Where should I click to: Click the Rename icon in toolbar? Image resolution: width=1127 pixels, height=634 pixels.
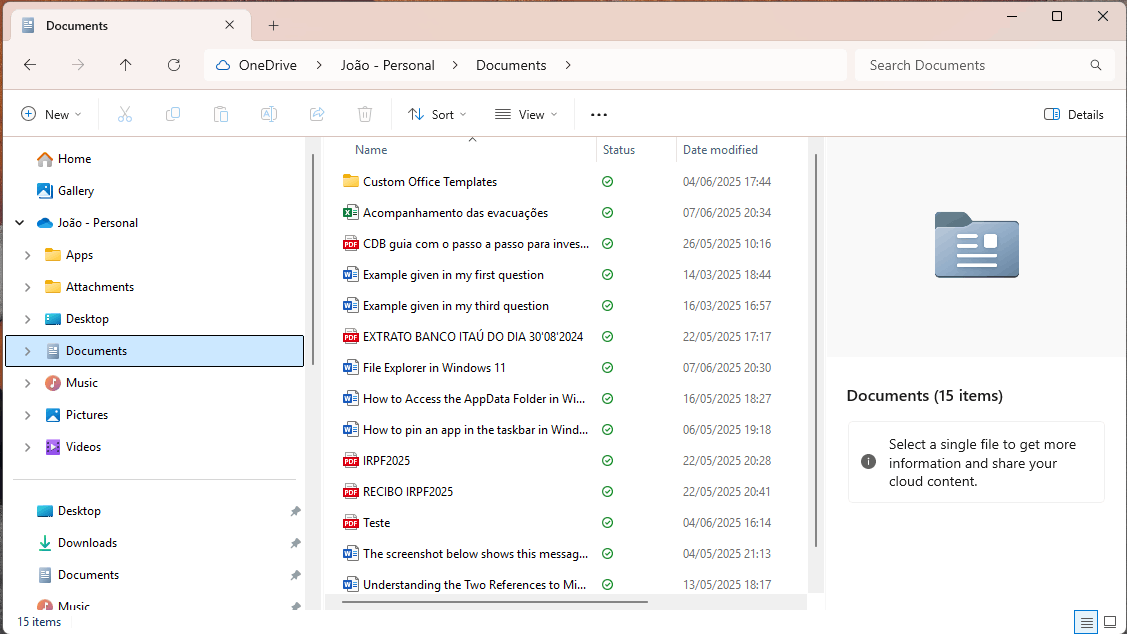pyautogui.click(x=269, y=114)
